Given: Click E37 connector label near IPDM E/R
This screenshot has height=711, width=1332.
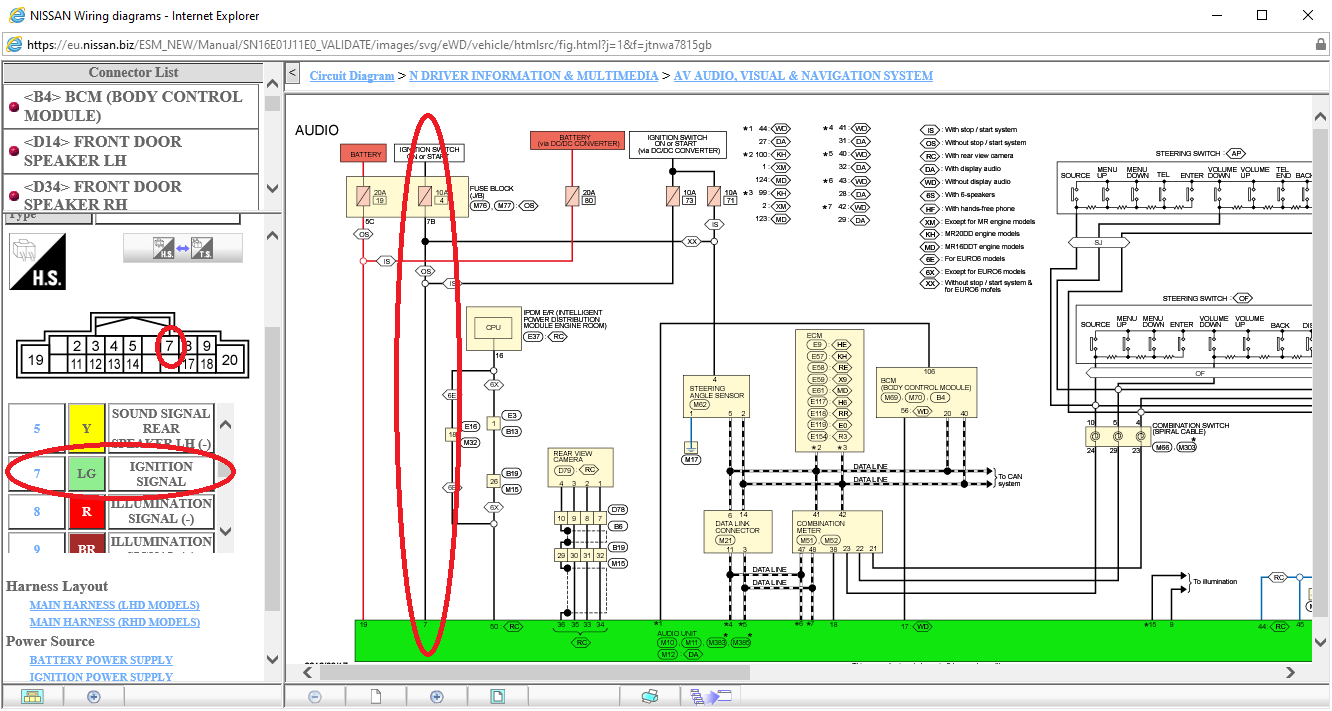Looking at the screenshot, I should tap(534, 337).
